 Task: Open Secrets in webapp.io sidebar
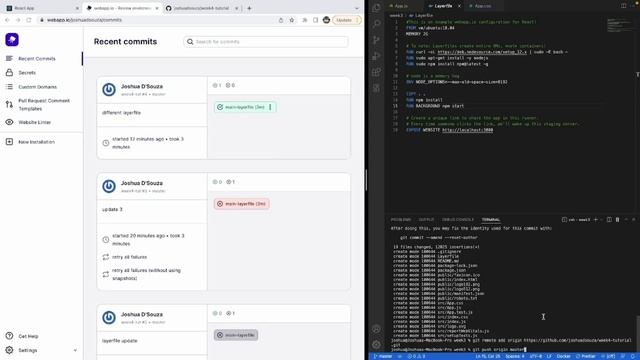pos(27,73)
